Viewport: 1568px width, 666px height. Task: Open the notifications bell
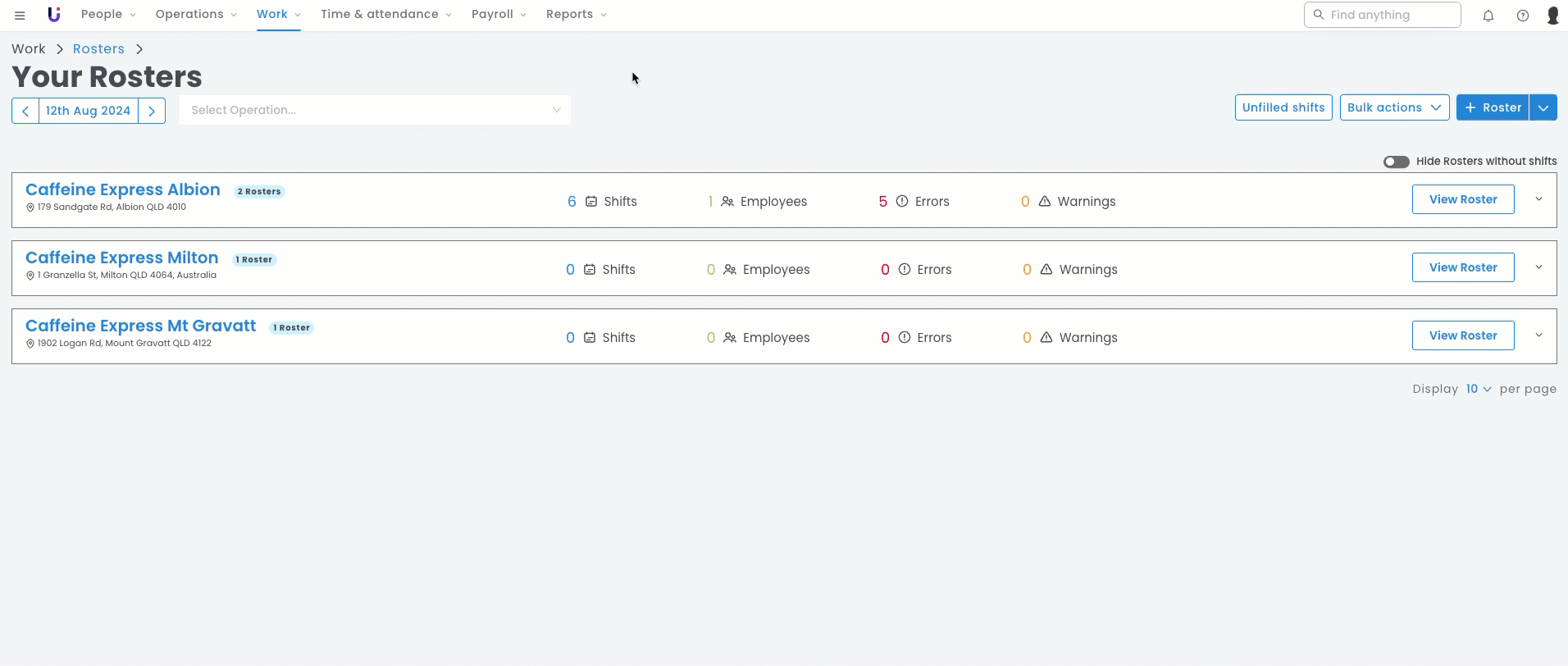point(1488,15)
